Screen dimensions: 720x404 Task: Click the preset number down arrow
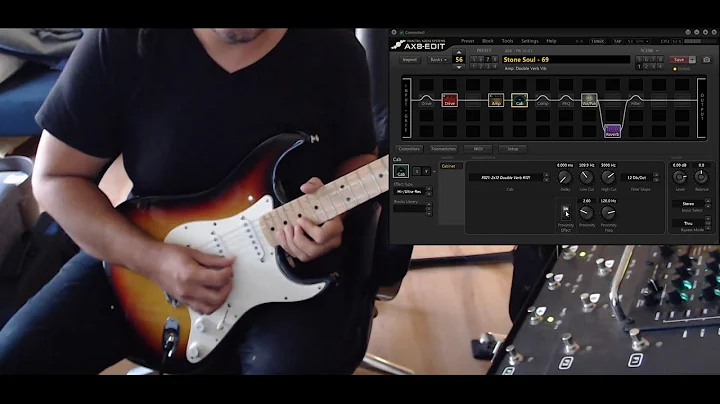tap(459, 67)
